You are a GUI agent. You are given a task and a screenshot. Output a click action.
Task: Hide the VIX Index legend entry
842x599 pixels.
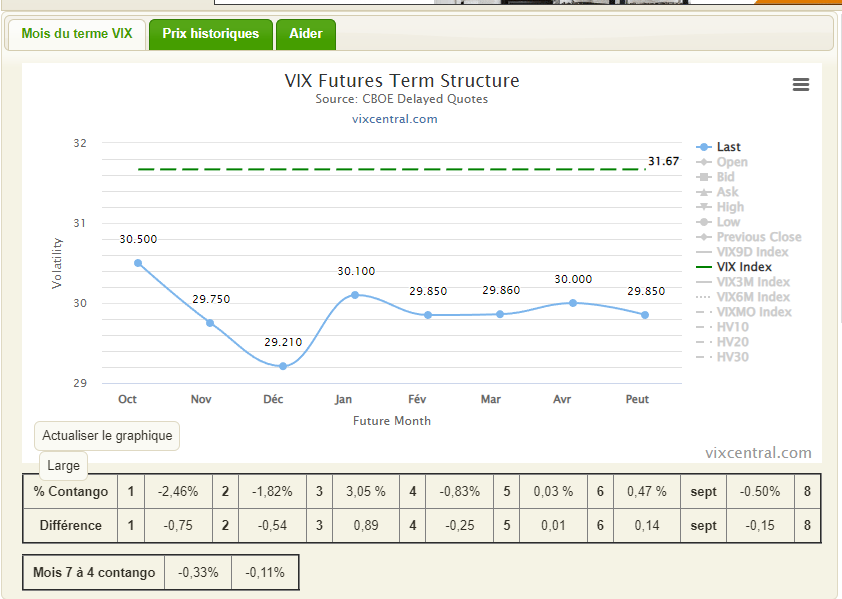point(734,267)
